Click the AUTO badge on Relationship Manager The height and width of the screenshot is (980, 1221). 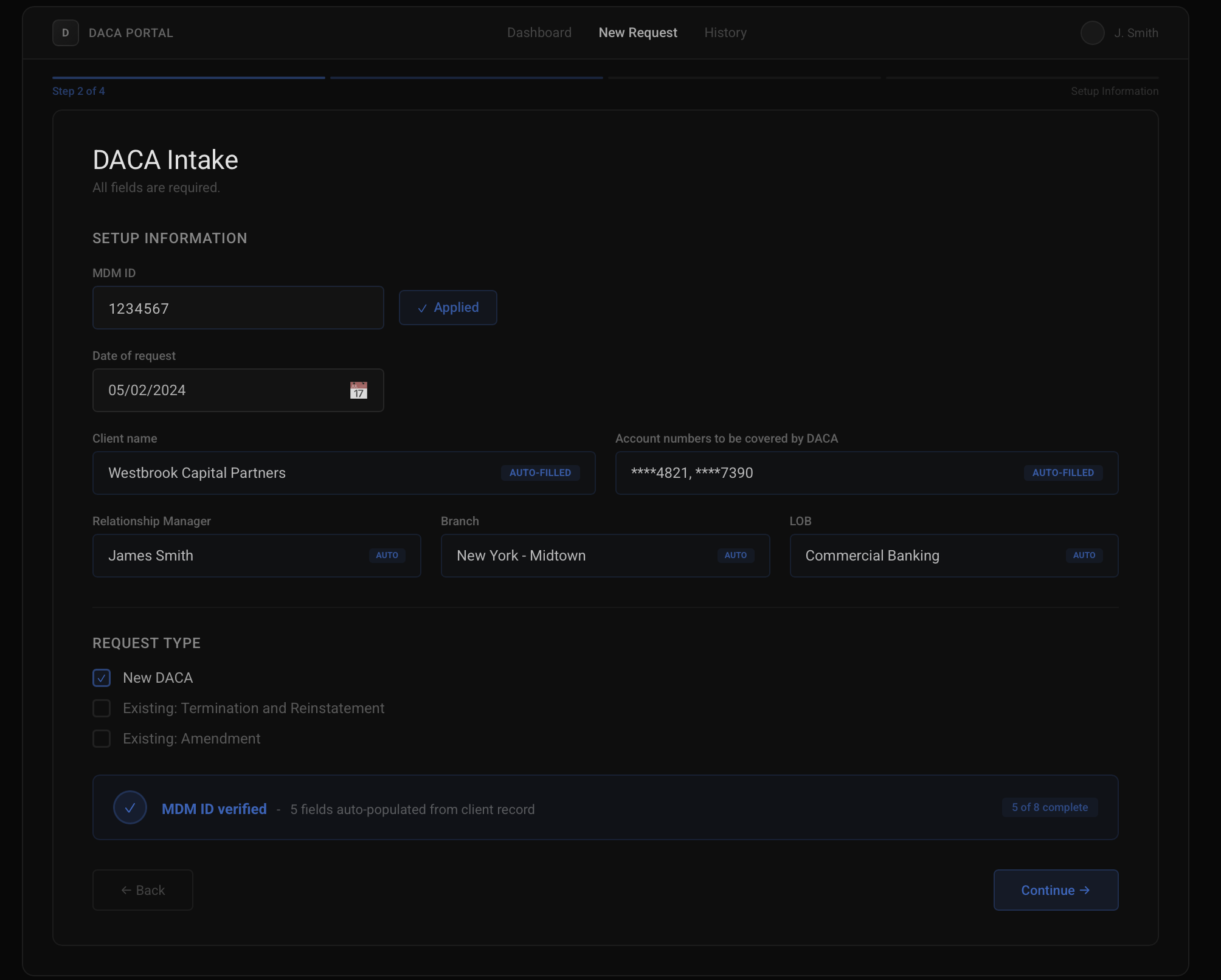pos(387,556)
